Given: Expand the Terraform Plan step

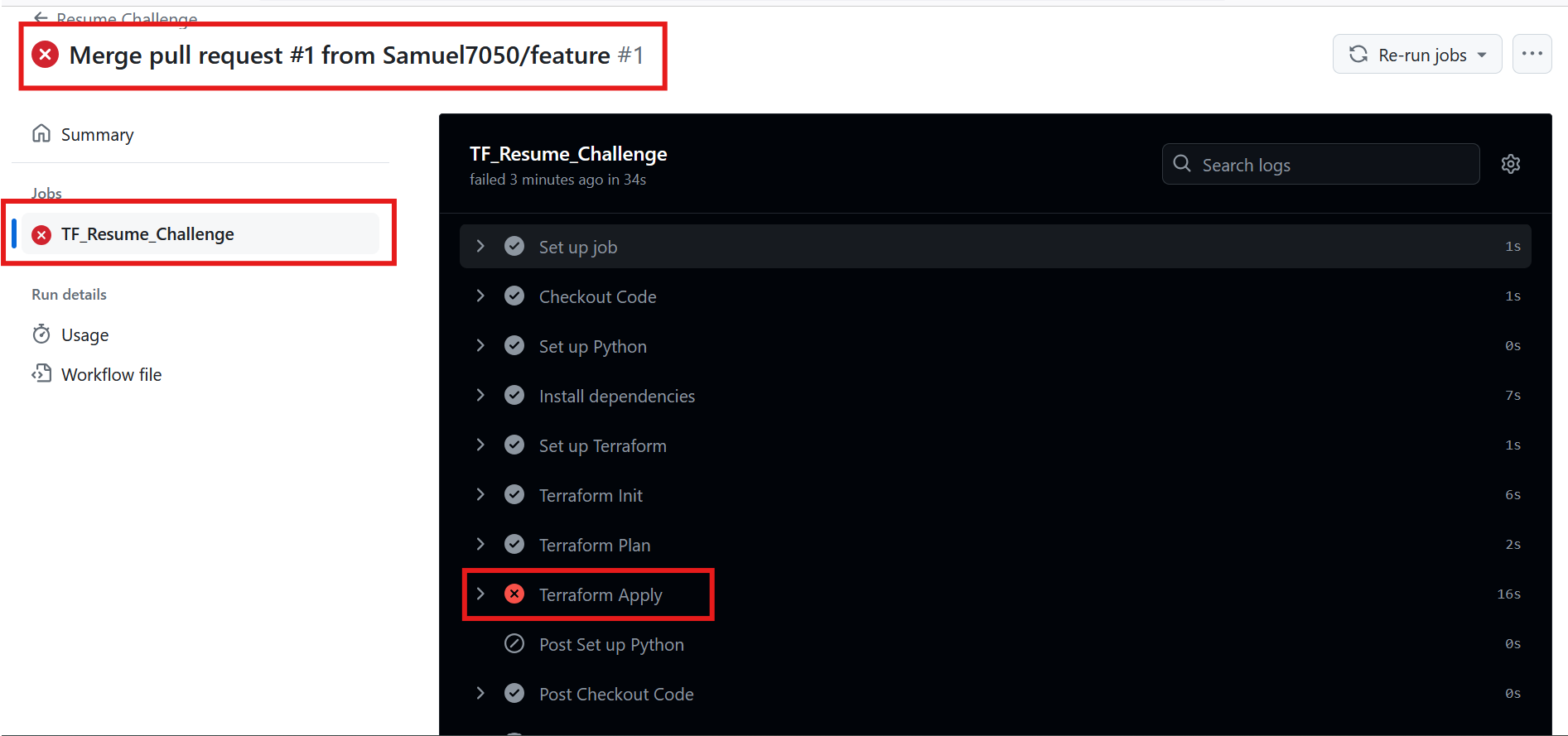Looking at the screenshot, I should tap(480, 544).
